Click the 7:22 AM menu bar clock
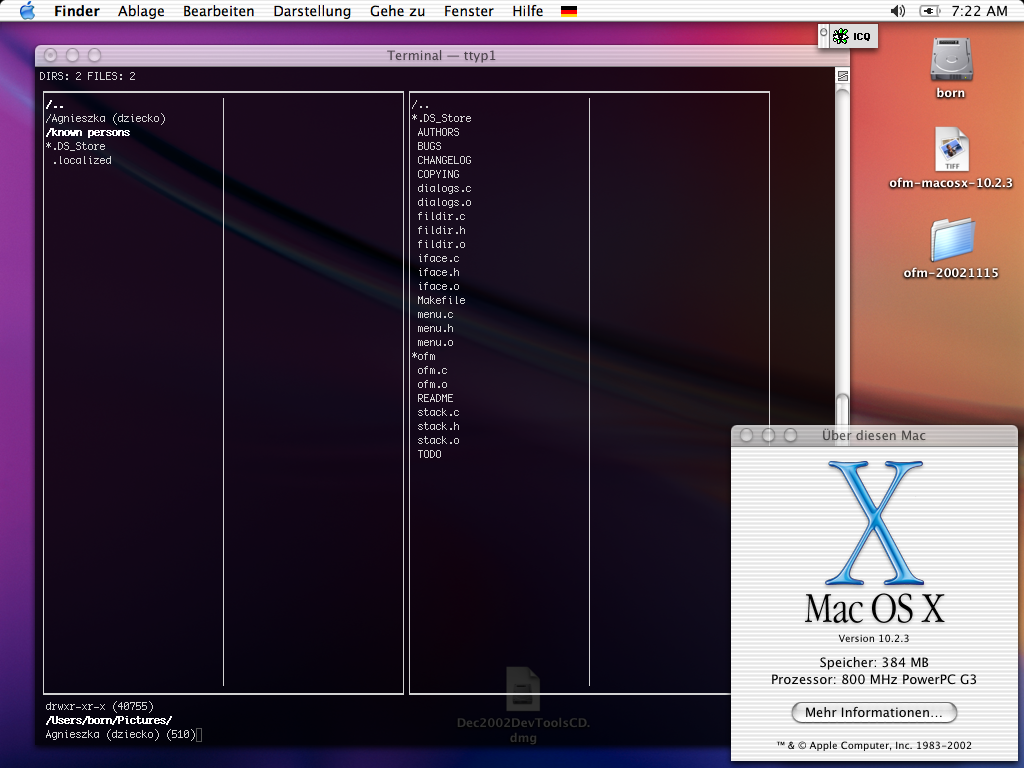The height and width of the screenshot is (768, 1024). pyautogui.click(x=979, y=11)
